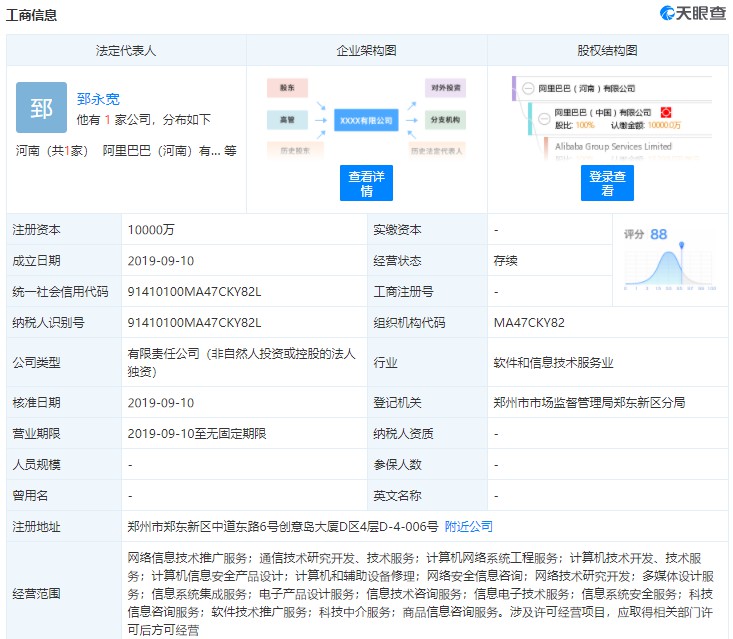Click the 营业期限 value 2019-09-10至无固定期限
The image size is (733, 639).
[197, 433]
